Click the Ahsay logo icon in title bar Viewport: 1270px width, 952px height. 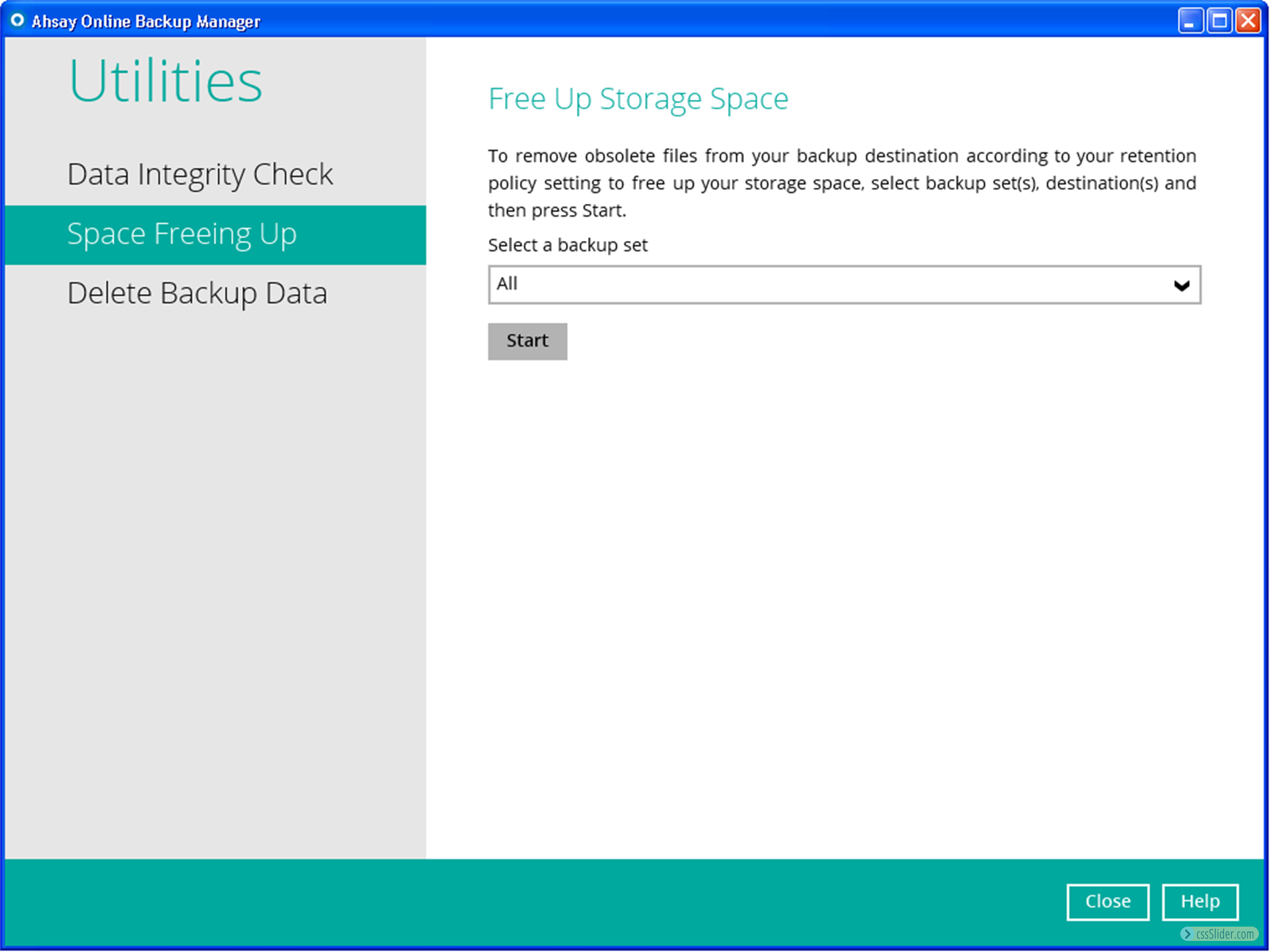point(17,20)
